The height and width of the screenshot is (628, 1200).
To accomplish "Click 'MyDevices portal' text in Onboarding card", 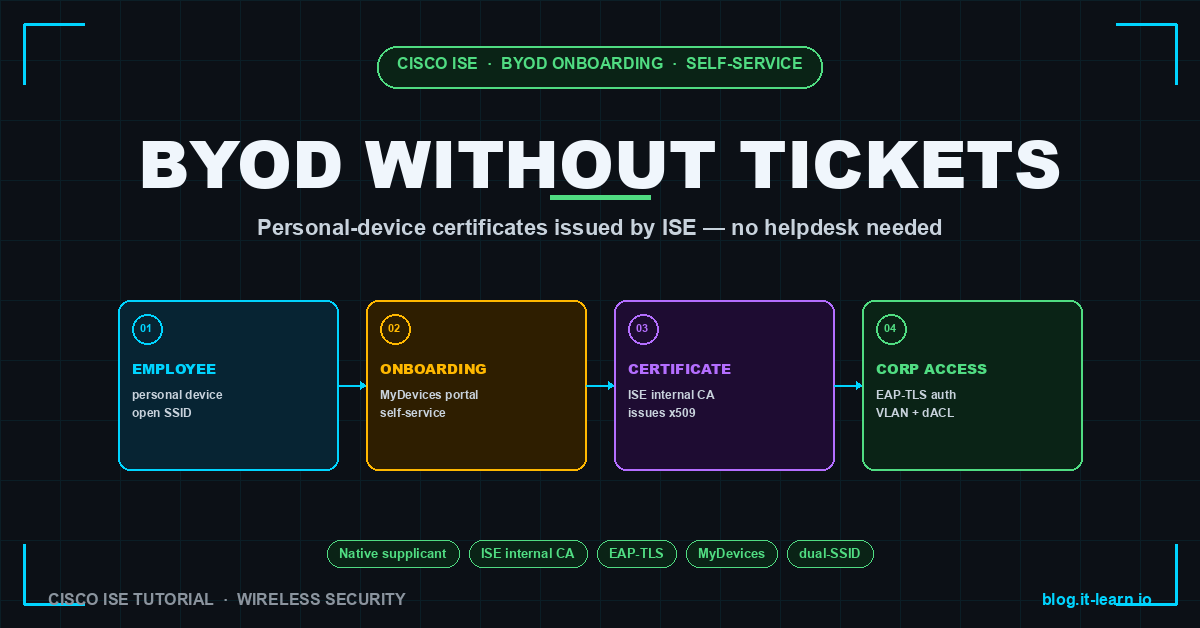I will pos(429,395).
